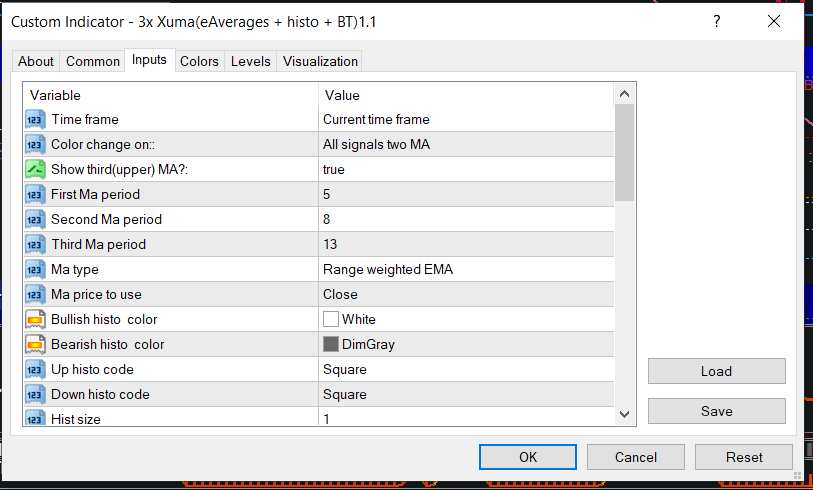Screen dimensions: 813x490
Task: Click the DimGray bearish color swatch
Action: tap(331, 344)
